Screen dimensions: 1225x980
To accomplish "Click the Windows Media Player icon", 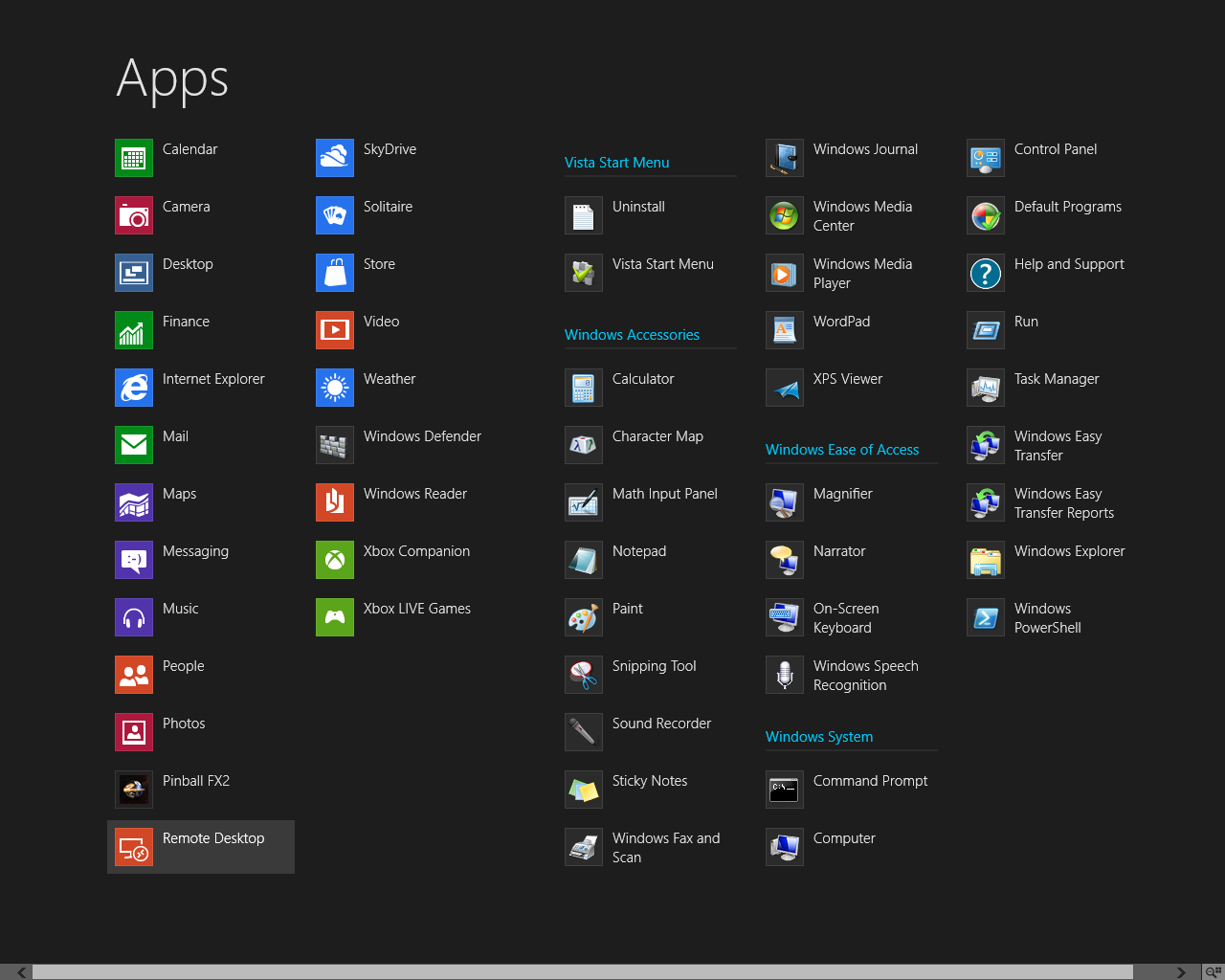I will click(x=785, y=273).
